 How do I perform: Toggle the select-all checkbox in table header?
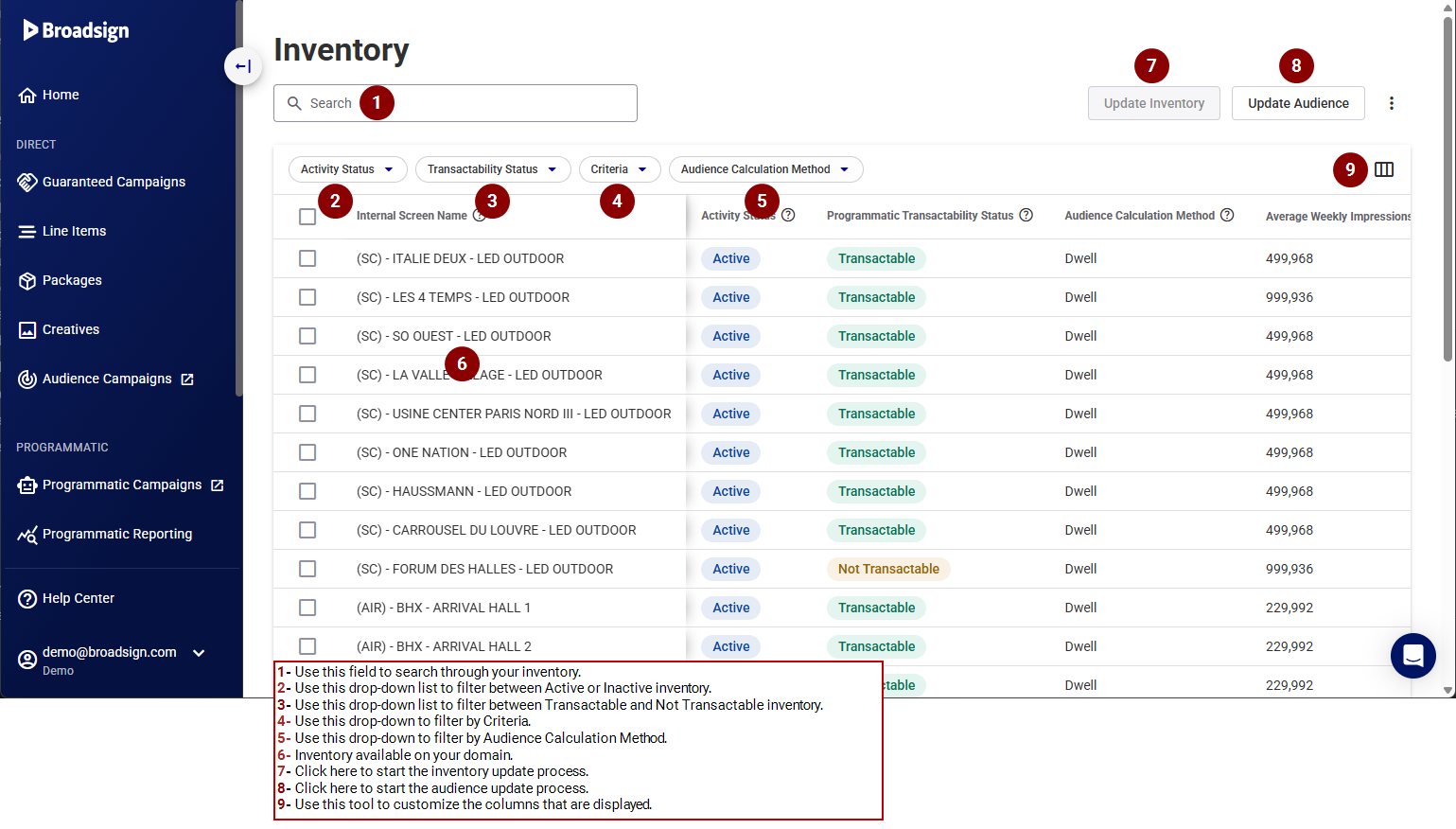tap(307, 217)
